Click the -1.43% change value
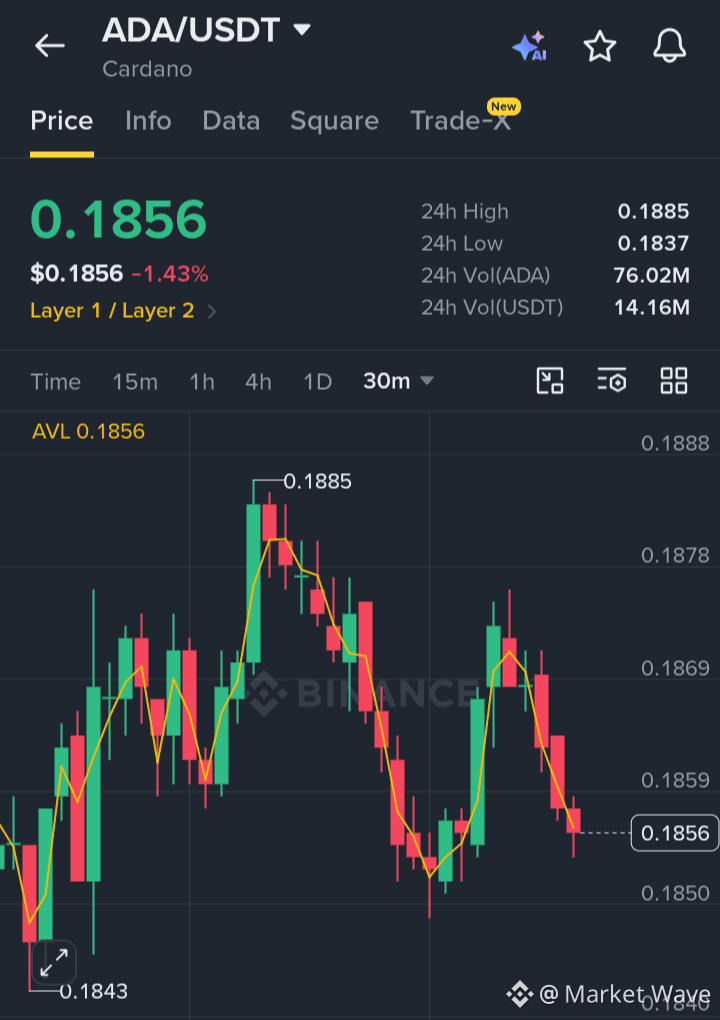Viewport: 720px width, 1020px height. [170, 274]
